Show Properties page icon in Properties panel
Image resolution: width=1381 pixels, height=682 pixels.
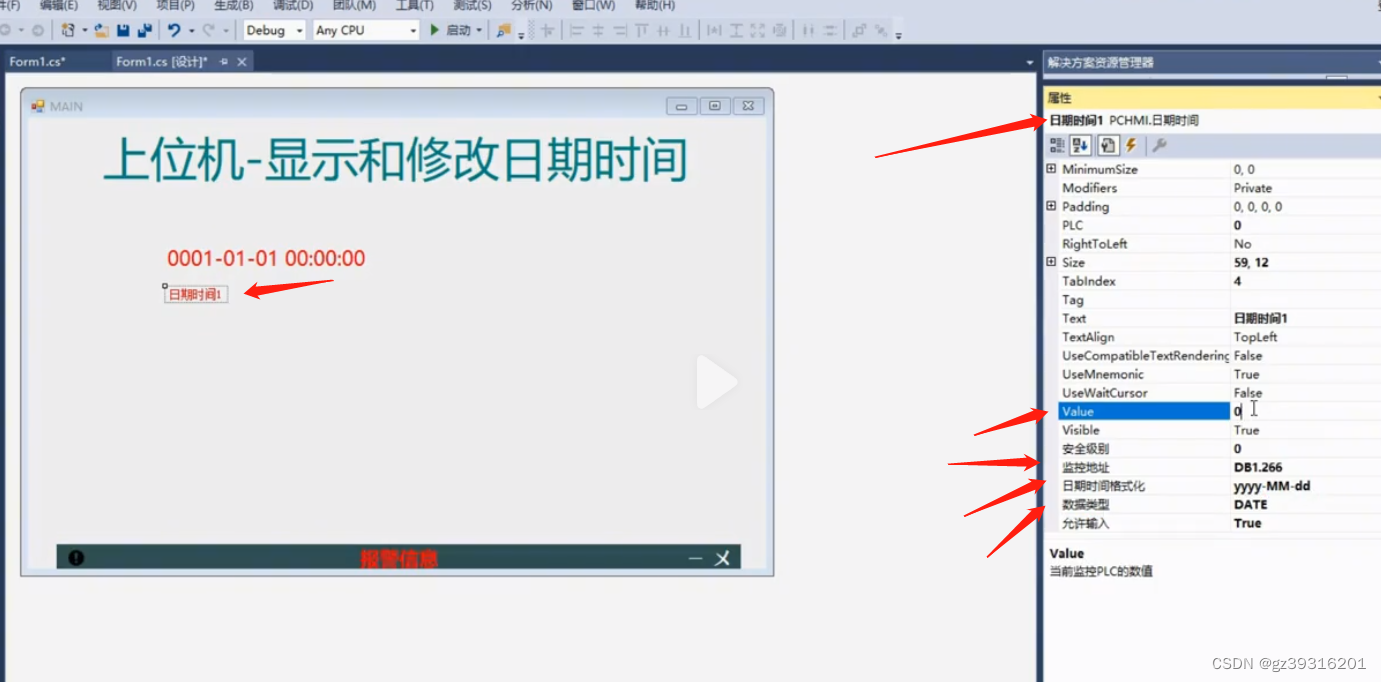(1108, 146)
